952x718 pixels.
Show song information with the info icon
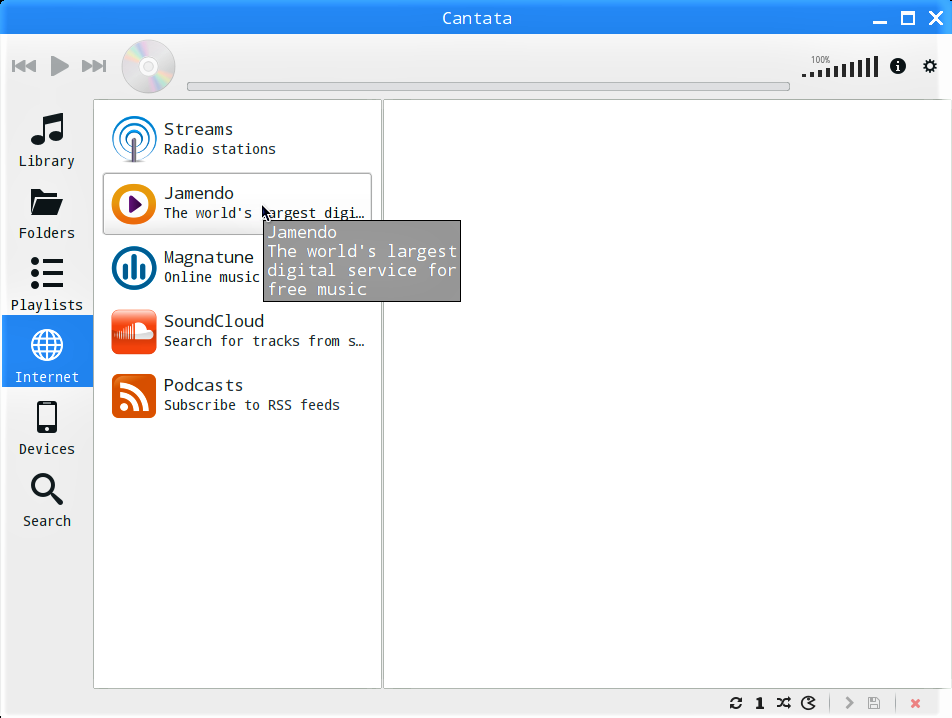tap(898, 66)
